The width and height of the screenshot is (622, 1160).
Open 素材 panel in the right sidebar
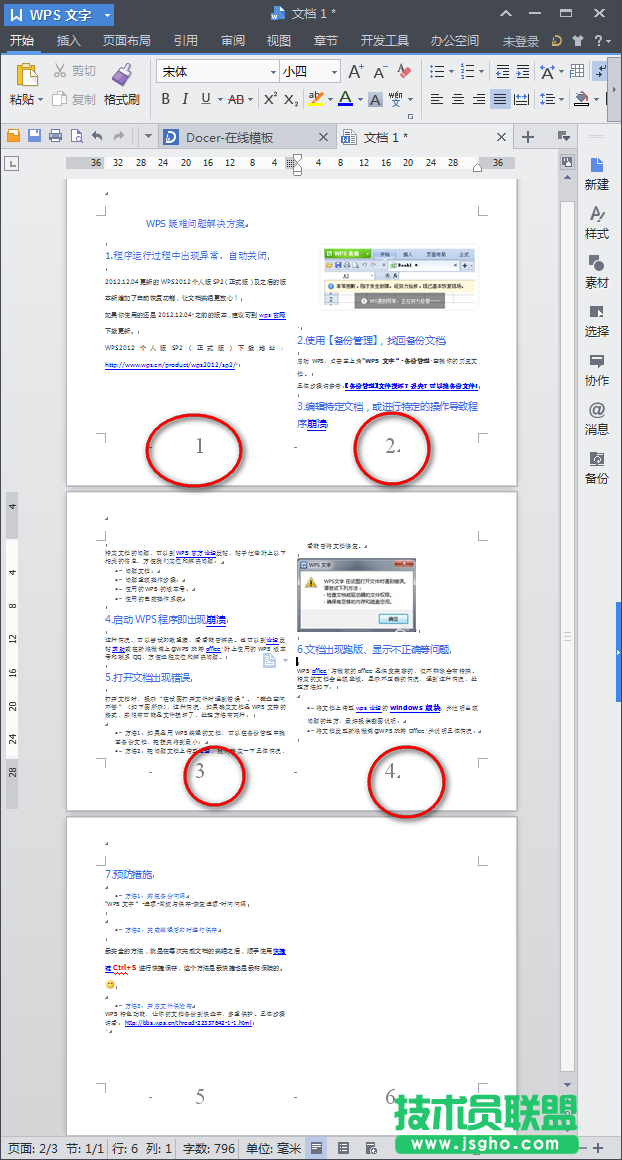597,272
